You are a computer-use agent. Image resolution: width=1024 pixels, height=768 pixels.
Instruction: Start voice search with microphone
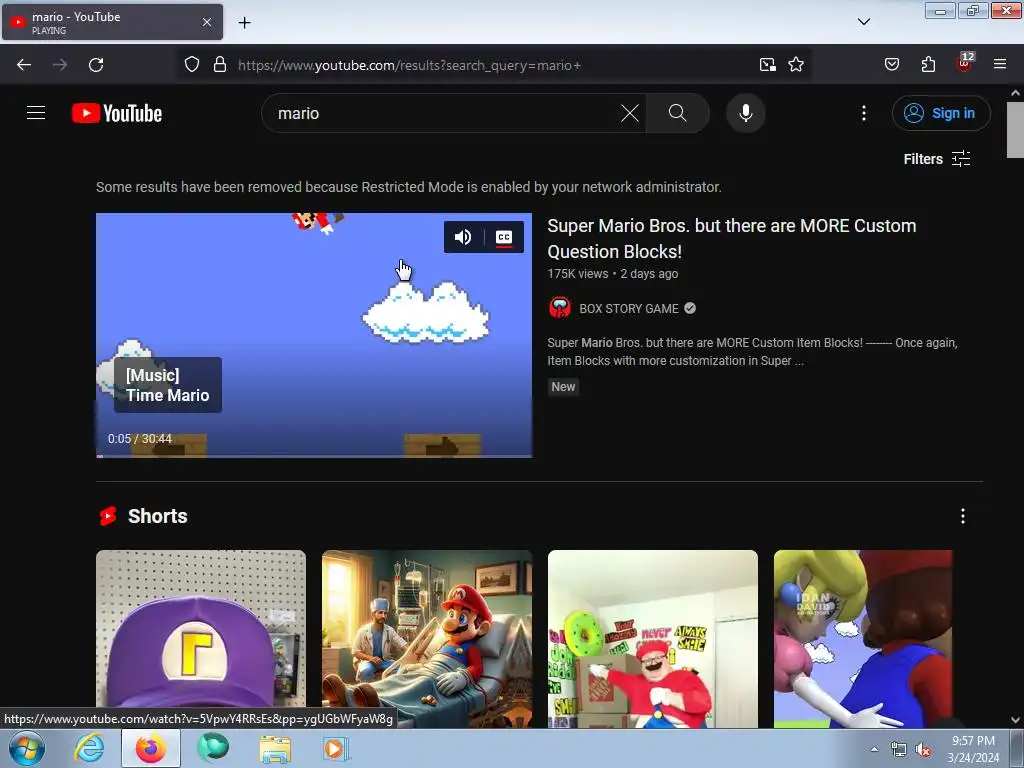[745, 113]
